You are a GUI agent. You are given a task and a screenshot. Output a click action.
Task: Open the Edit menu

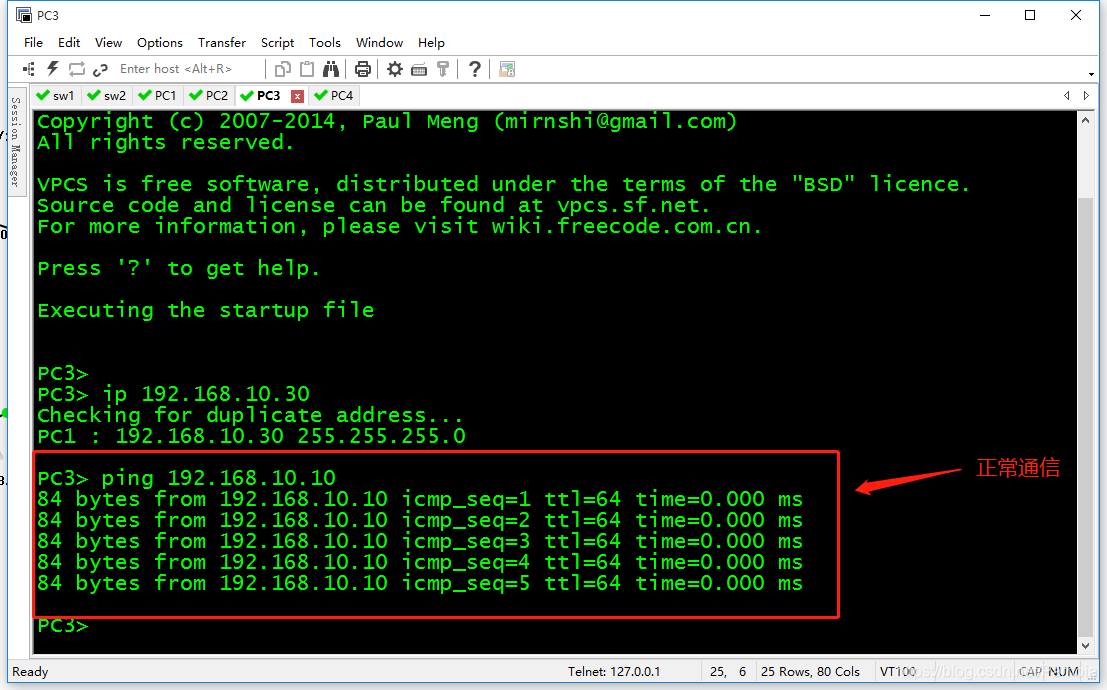[x=68, y=42]
